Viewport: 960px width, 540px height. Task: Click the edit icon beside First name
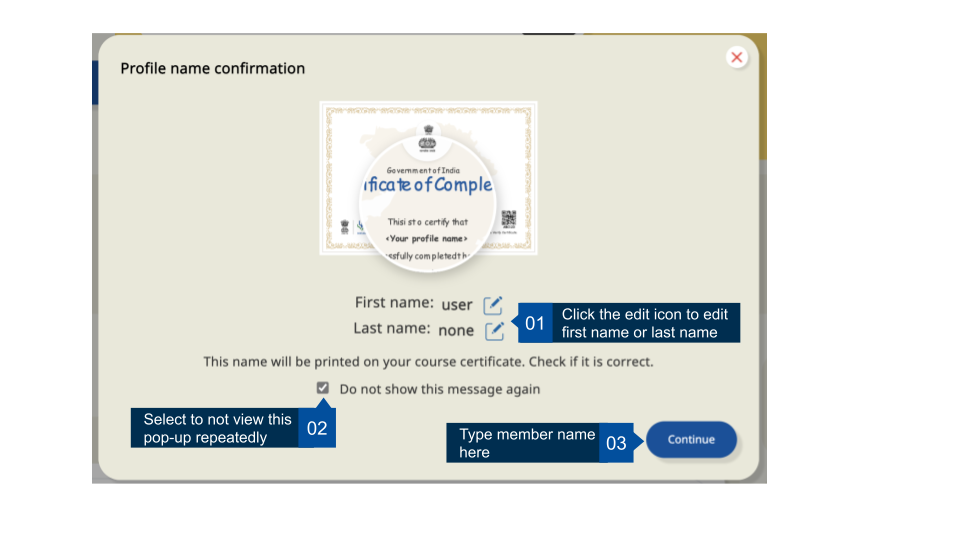click(493, 305)
